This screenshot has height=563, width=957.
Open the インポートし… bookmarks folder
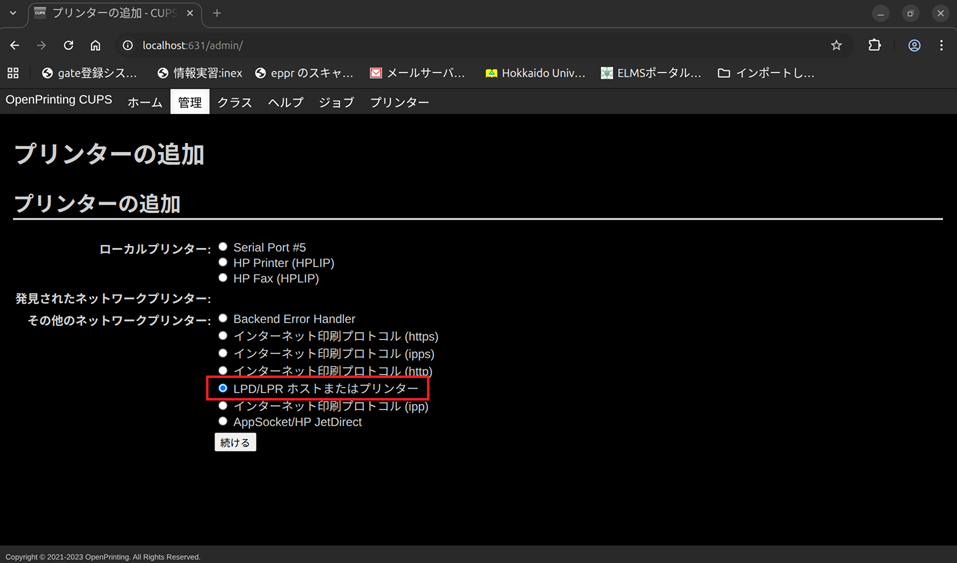point(766,73)
